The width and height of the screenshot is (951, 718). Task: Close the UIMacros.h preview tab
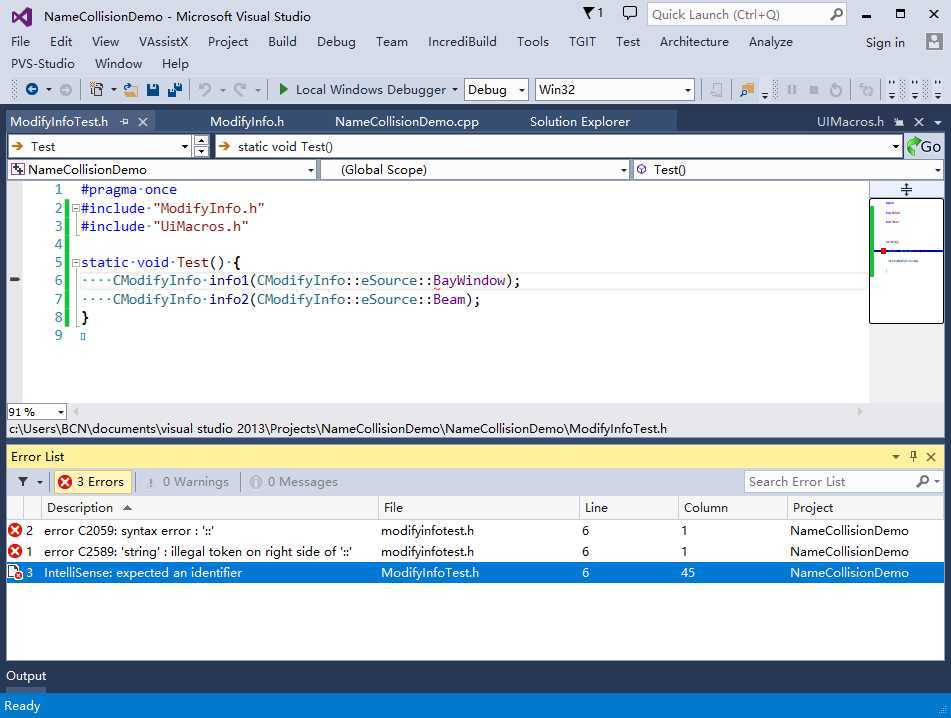919,122
